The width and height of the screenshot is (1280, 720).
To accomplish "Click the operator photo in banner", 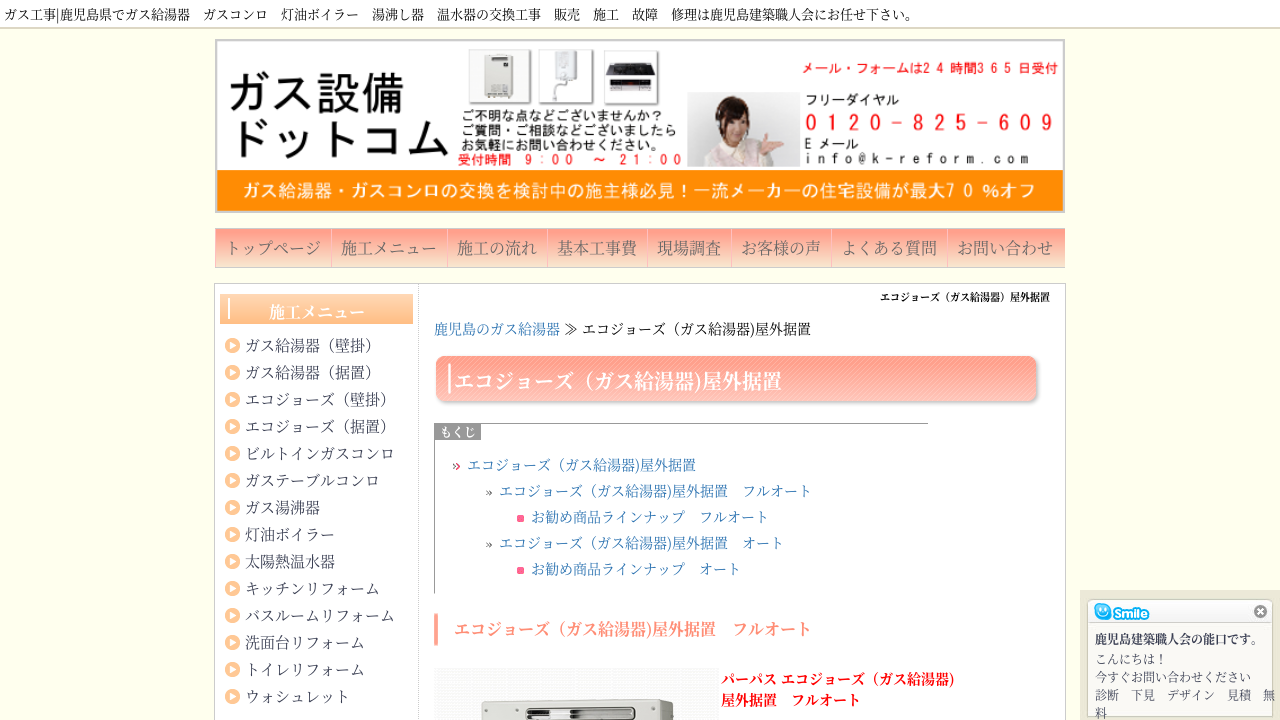I will [x=743, y=129].
